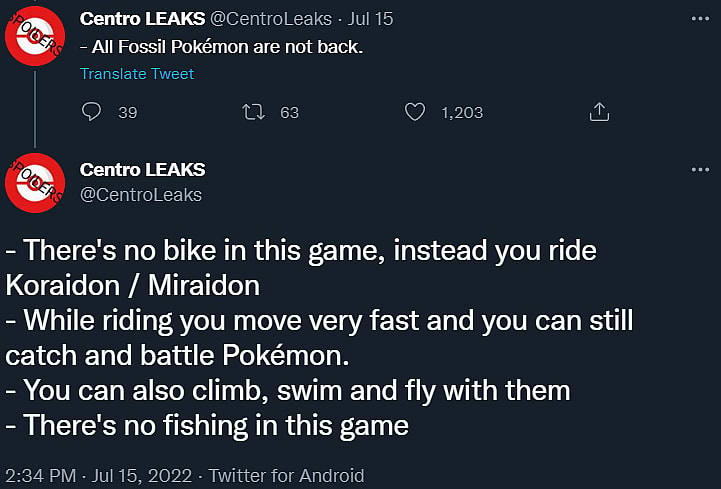Open more options on the Koraidon tweet
Screen dimensions: 721x489
point(699,169)
